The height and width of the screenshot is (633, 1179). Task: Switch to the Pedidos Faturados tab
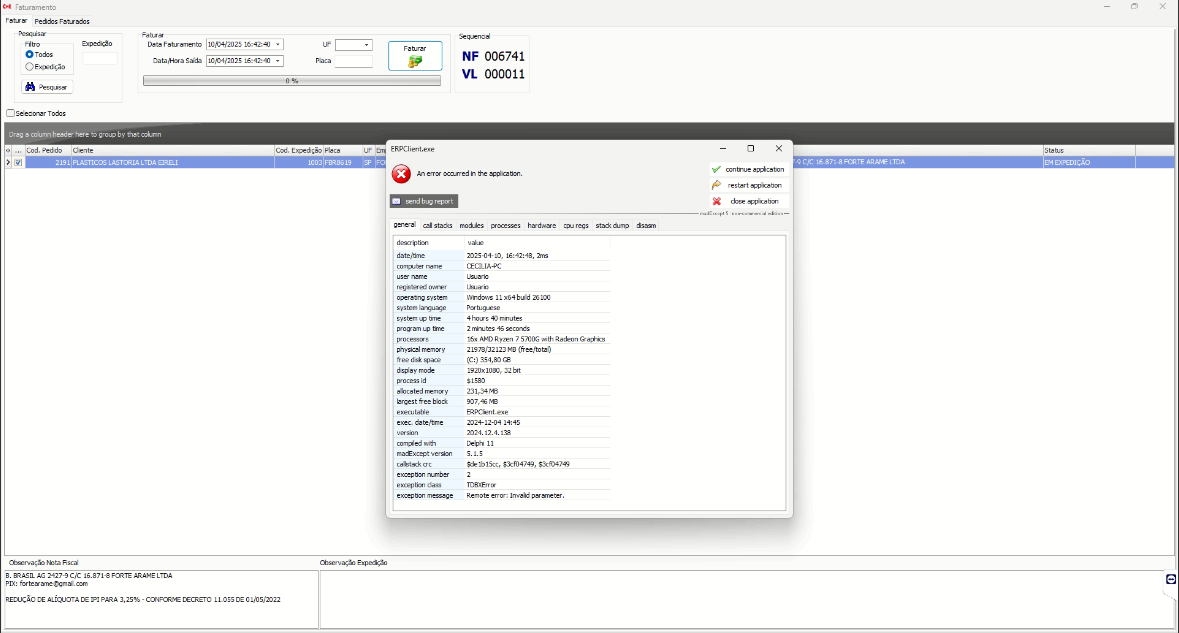click(x=62, y=21)
